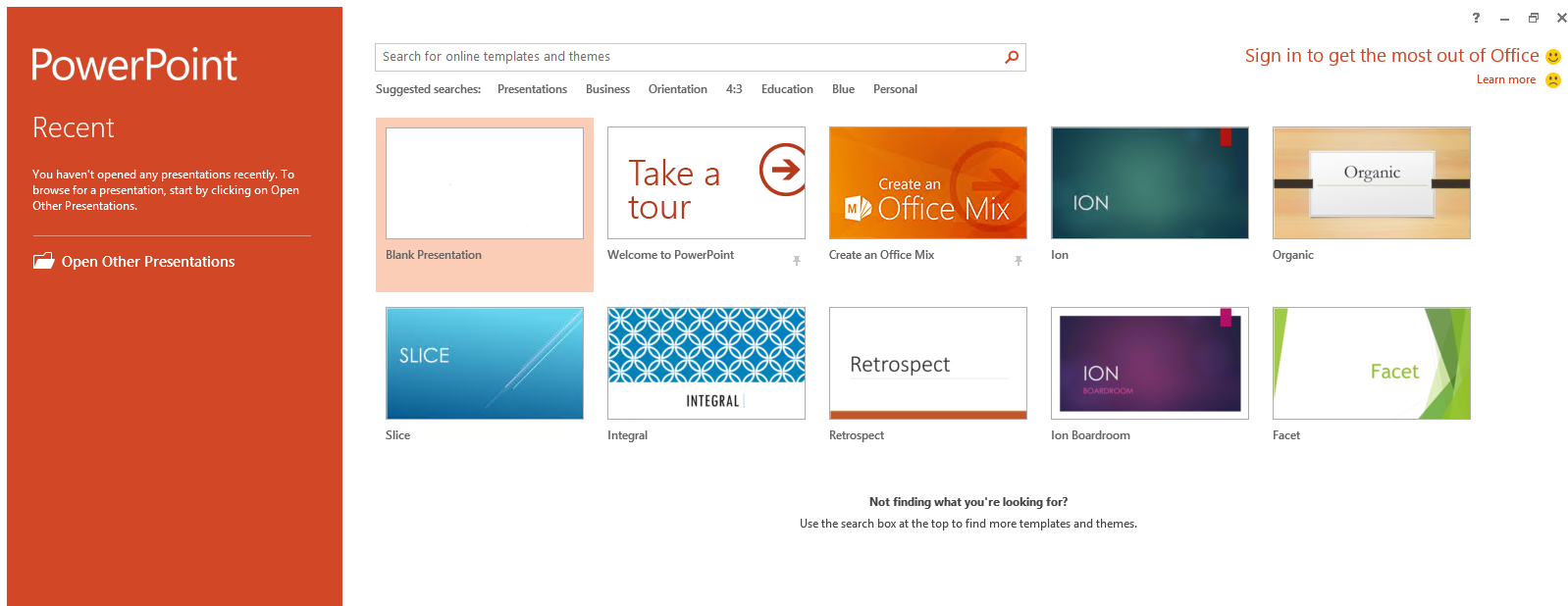Click the Integral label under theme
Screen dimensions: 1568x606
click(627, 435)
